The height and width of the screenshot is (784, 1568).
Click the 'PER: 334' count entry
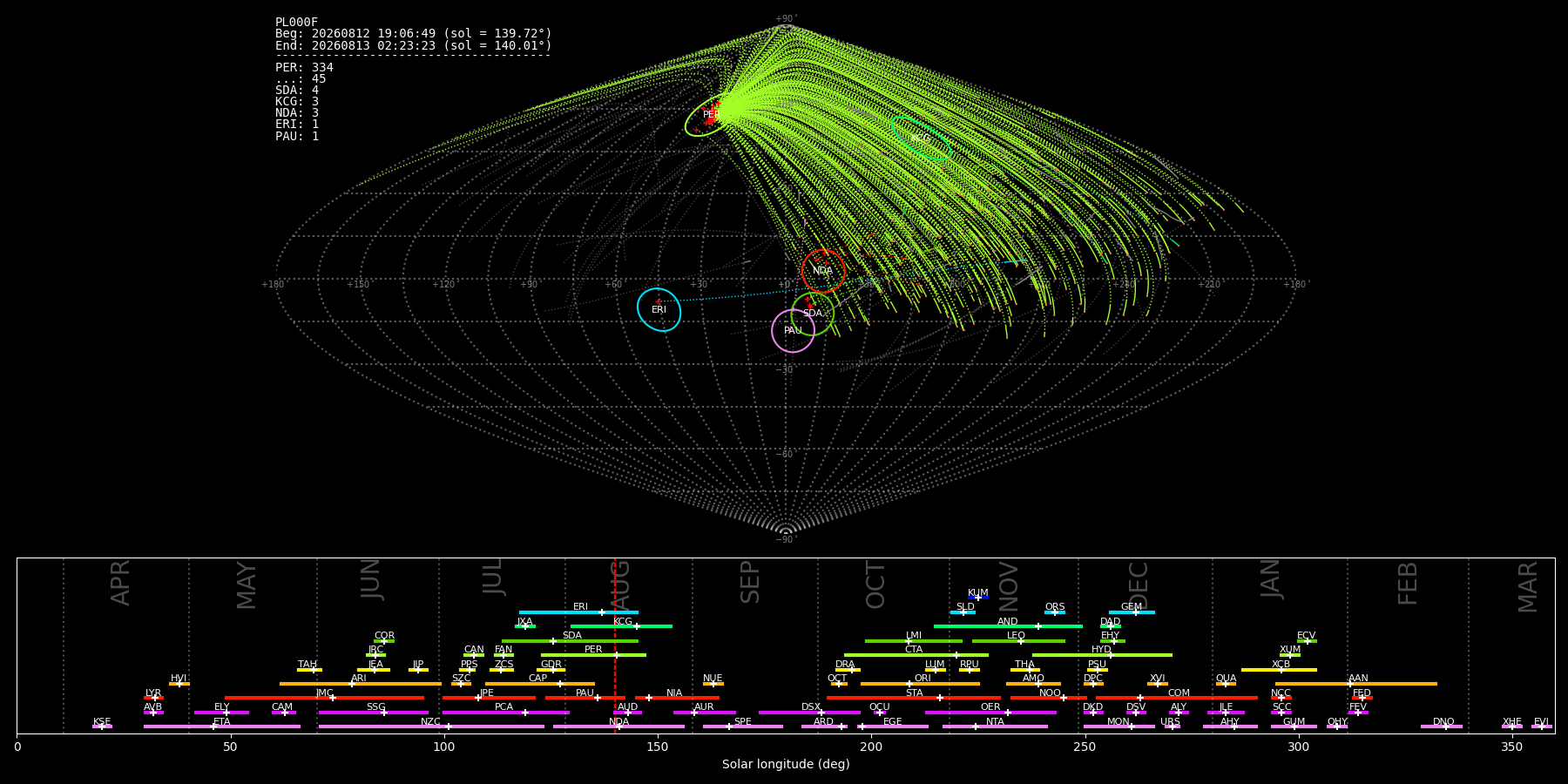304,67
